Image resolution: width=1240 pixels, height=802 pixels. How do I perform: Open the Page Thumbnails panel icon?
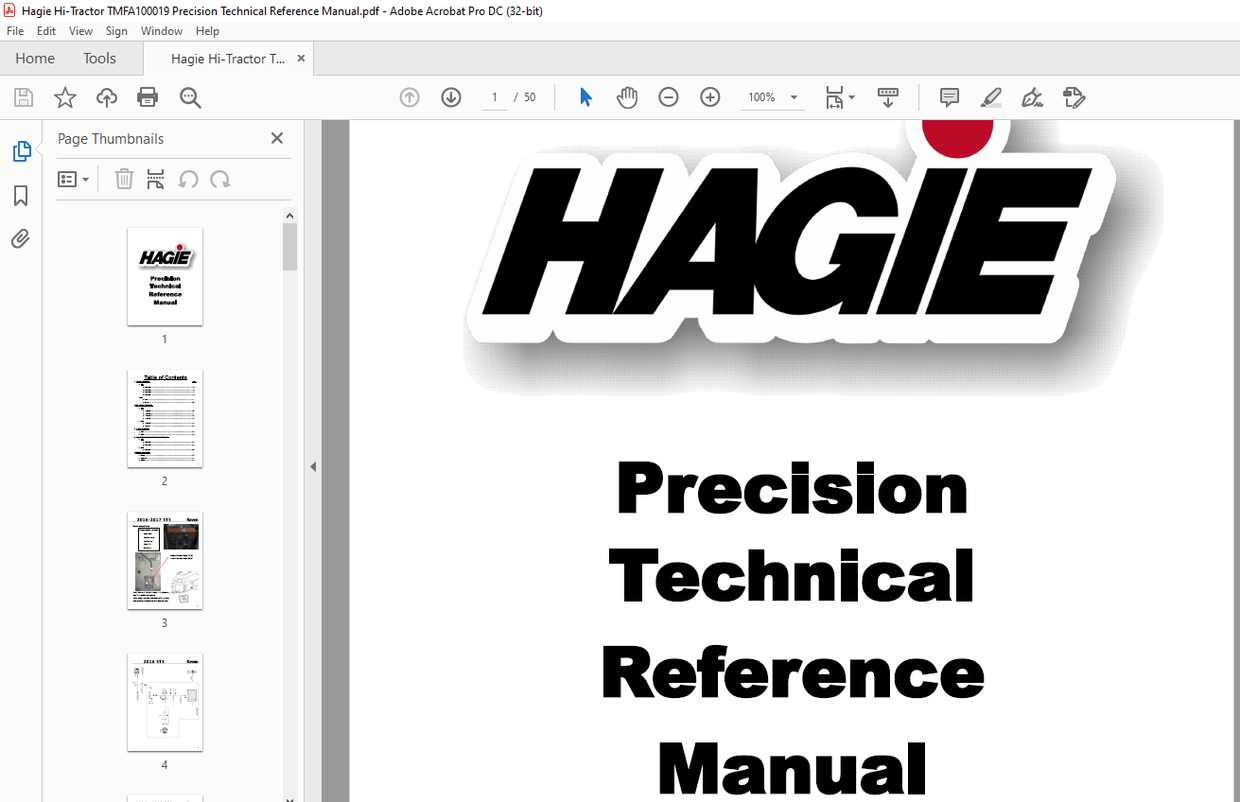point(21,150)
